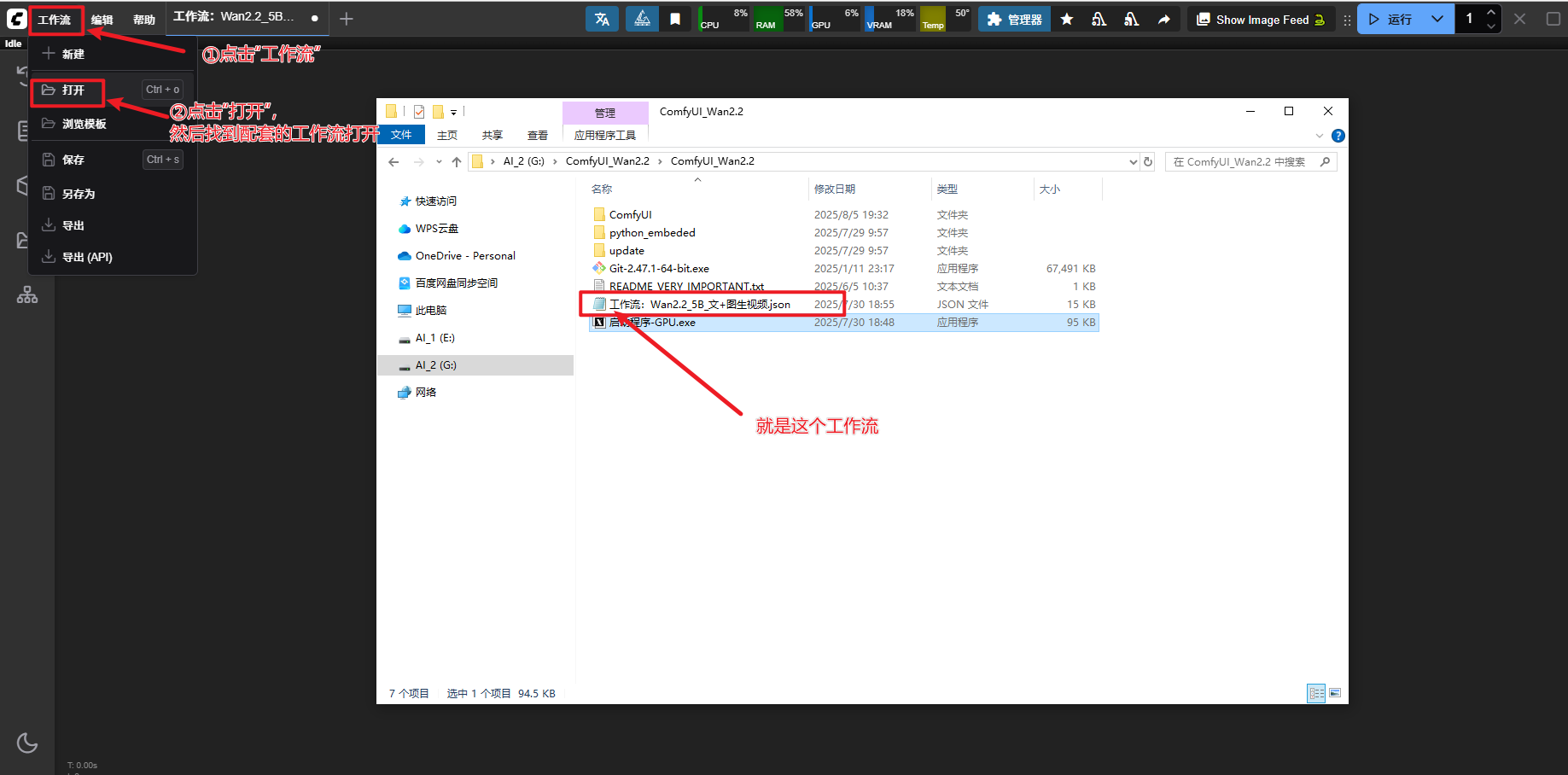This screenshot has height=775, width=1568.
Task: Select 新建 in workflow menu
Action: pyautogui.click(x=113, y=54)
